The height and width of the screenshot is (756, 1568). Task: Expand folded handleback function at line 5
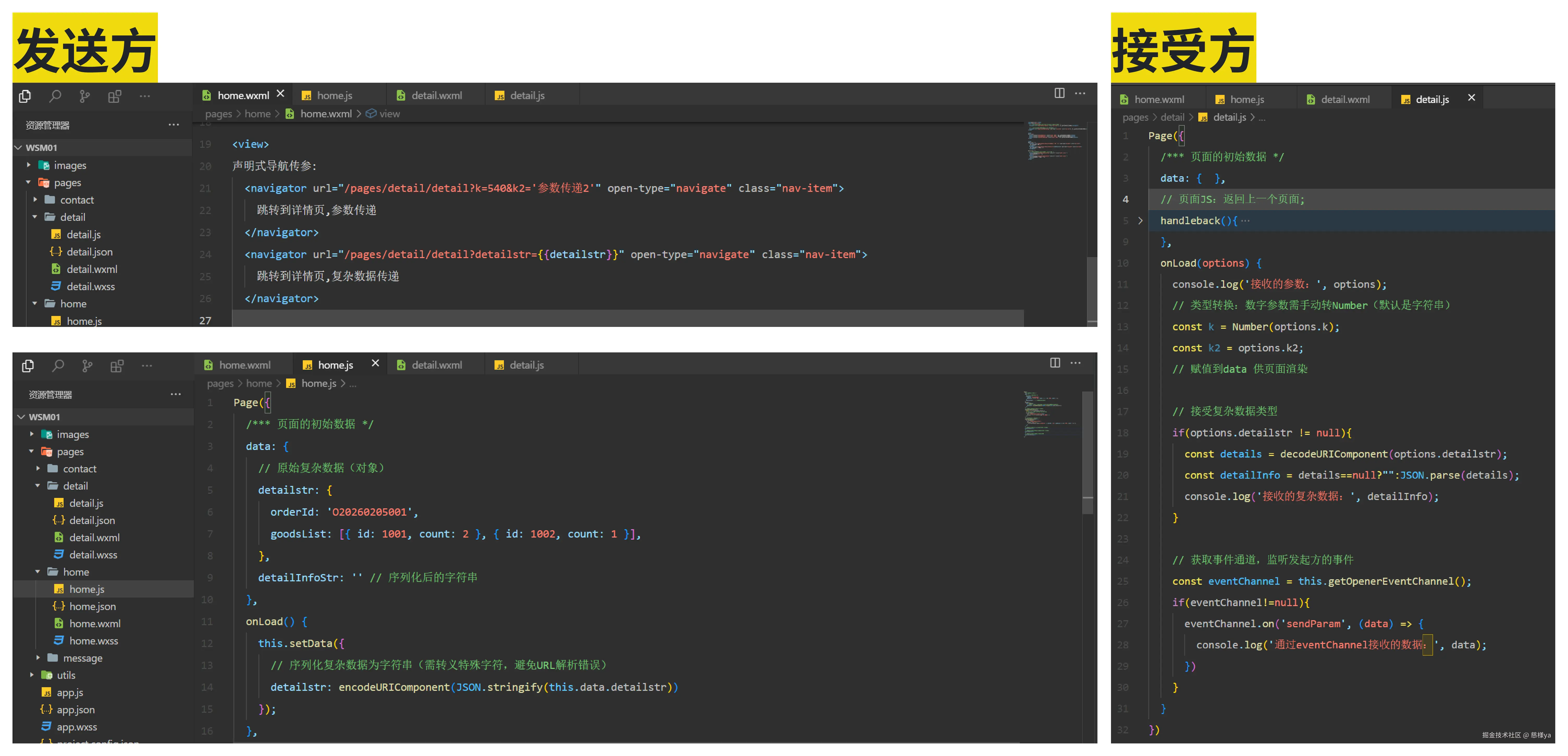coord(1140,221)
